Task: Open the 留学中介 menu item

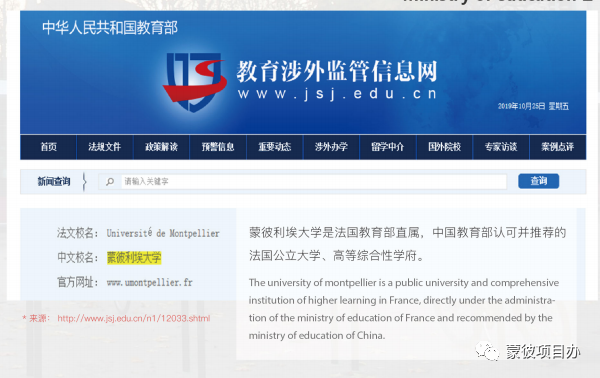Action: click(x=388, y=147)
